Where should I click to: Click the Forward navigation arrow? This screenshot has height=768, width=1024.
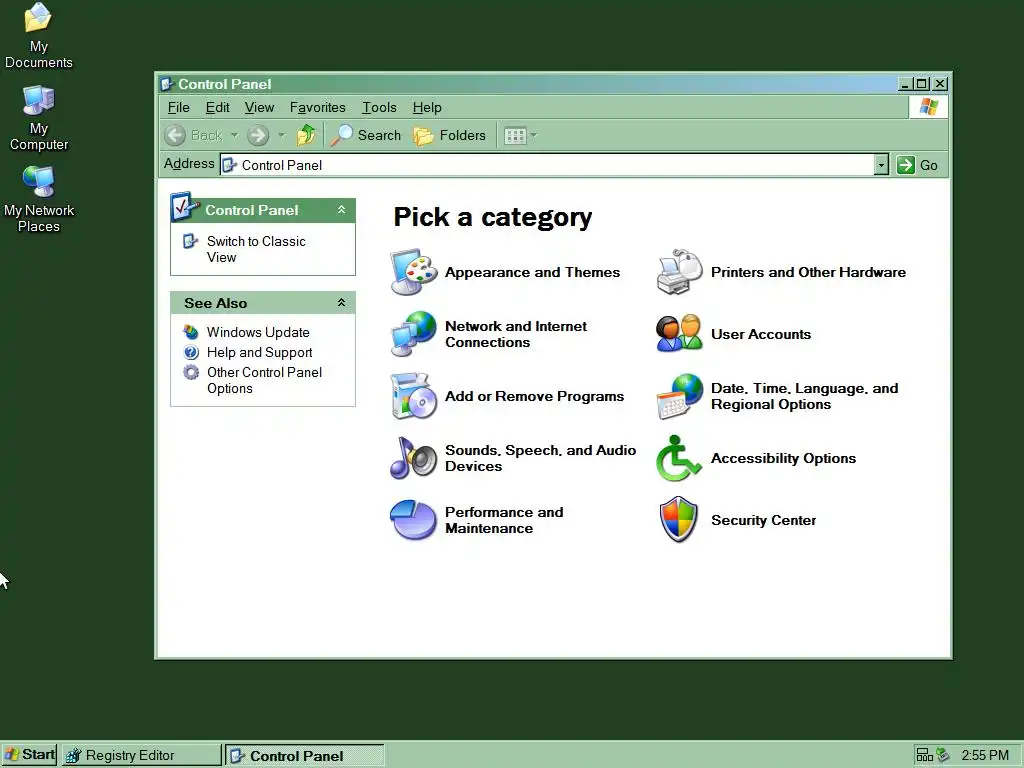[x=258, y=135]
